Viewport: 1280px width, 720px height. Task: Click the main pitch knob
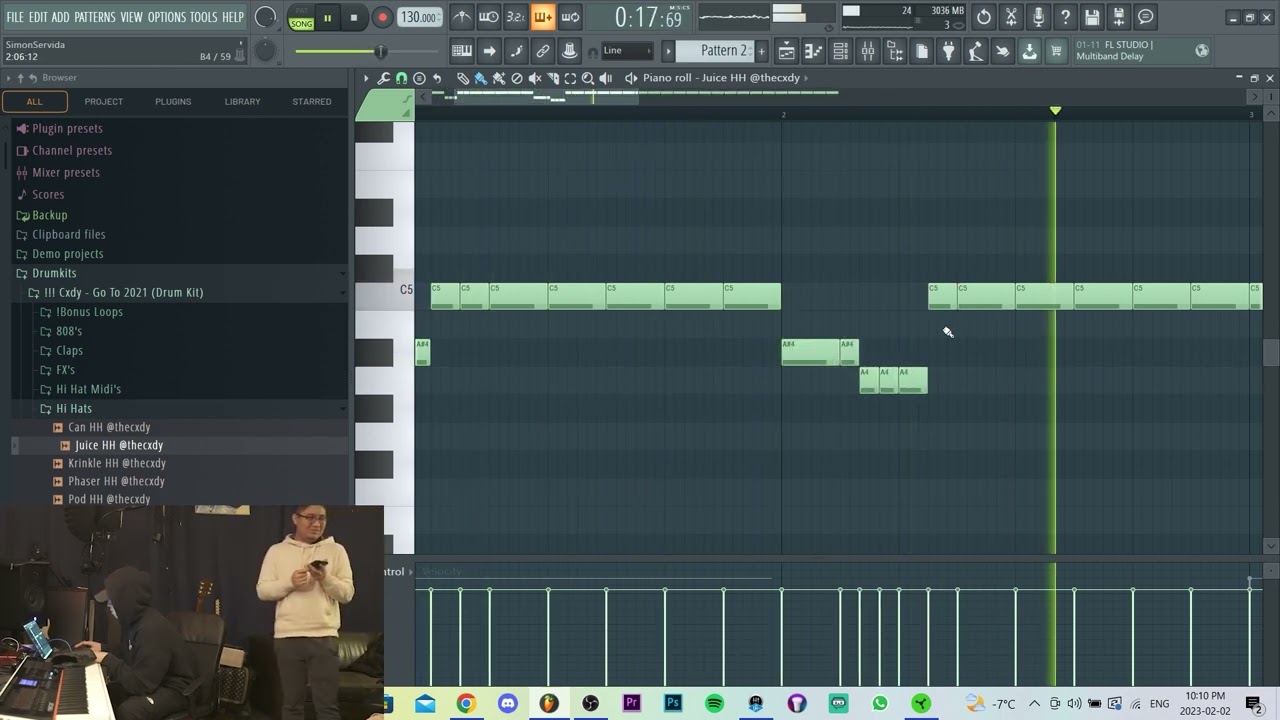point(265,50)
